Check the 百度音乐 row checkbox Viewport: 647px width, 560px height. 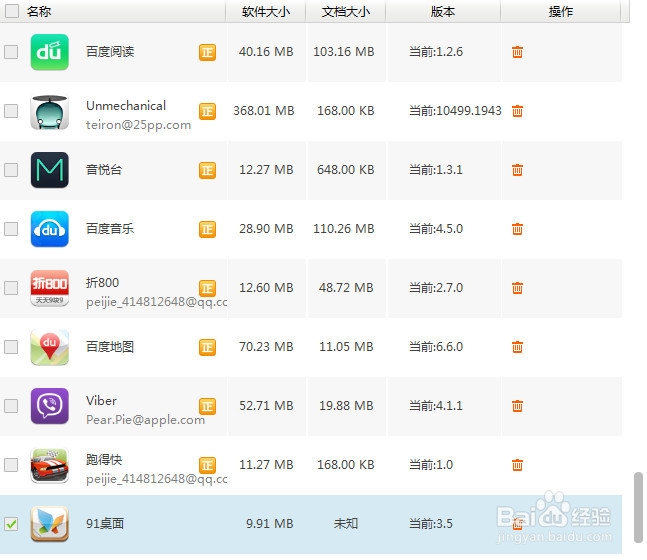click(x=11, y=229)
